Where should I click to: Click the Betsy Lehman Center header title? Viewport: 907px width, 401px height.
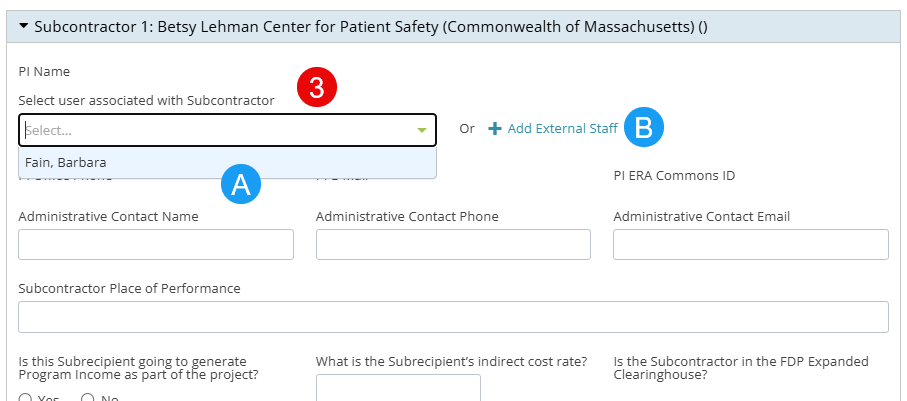click(370, 27)
